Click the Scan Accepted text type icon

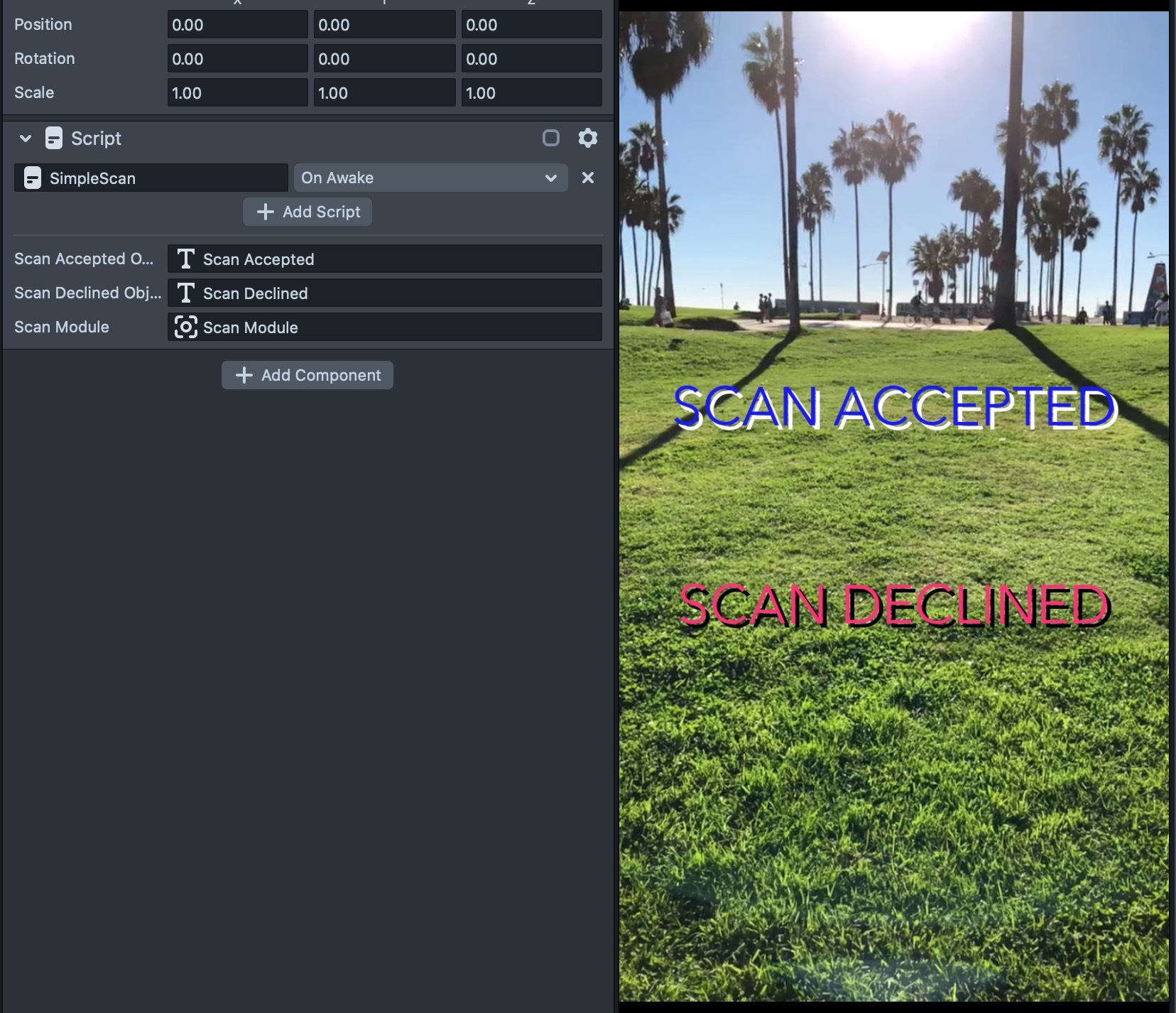[x=185, y=259]
